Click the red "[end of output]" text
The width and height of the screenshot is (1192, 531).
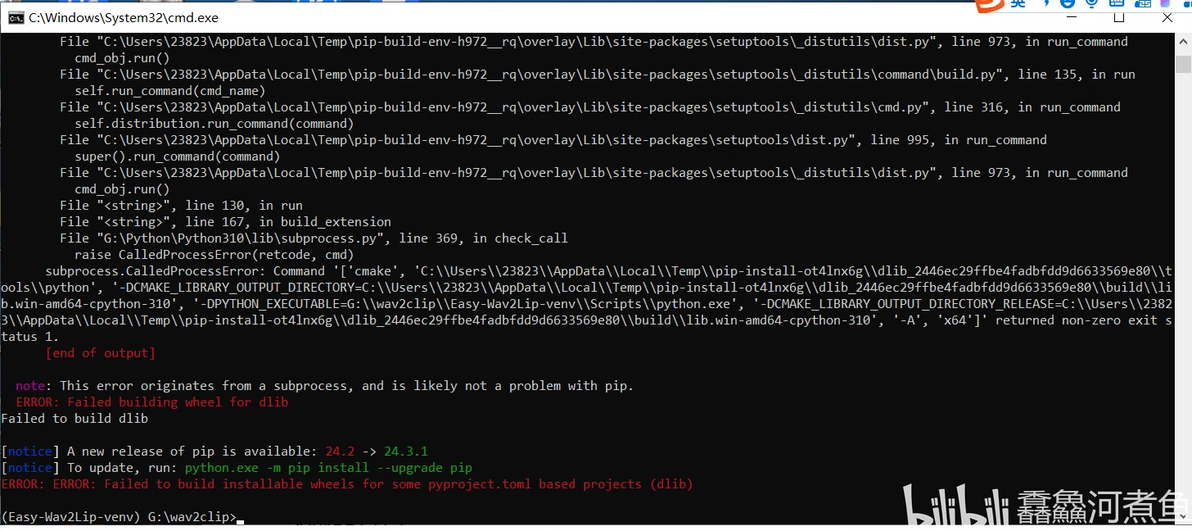[x=100, y=353]
